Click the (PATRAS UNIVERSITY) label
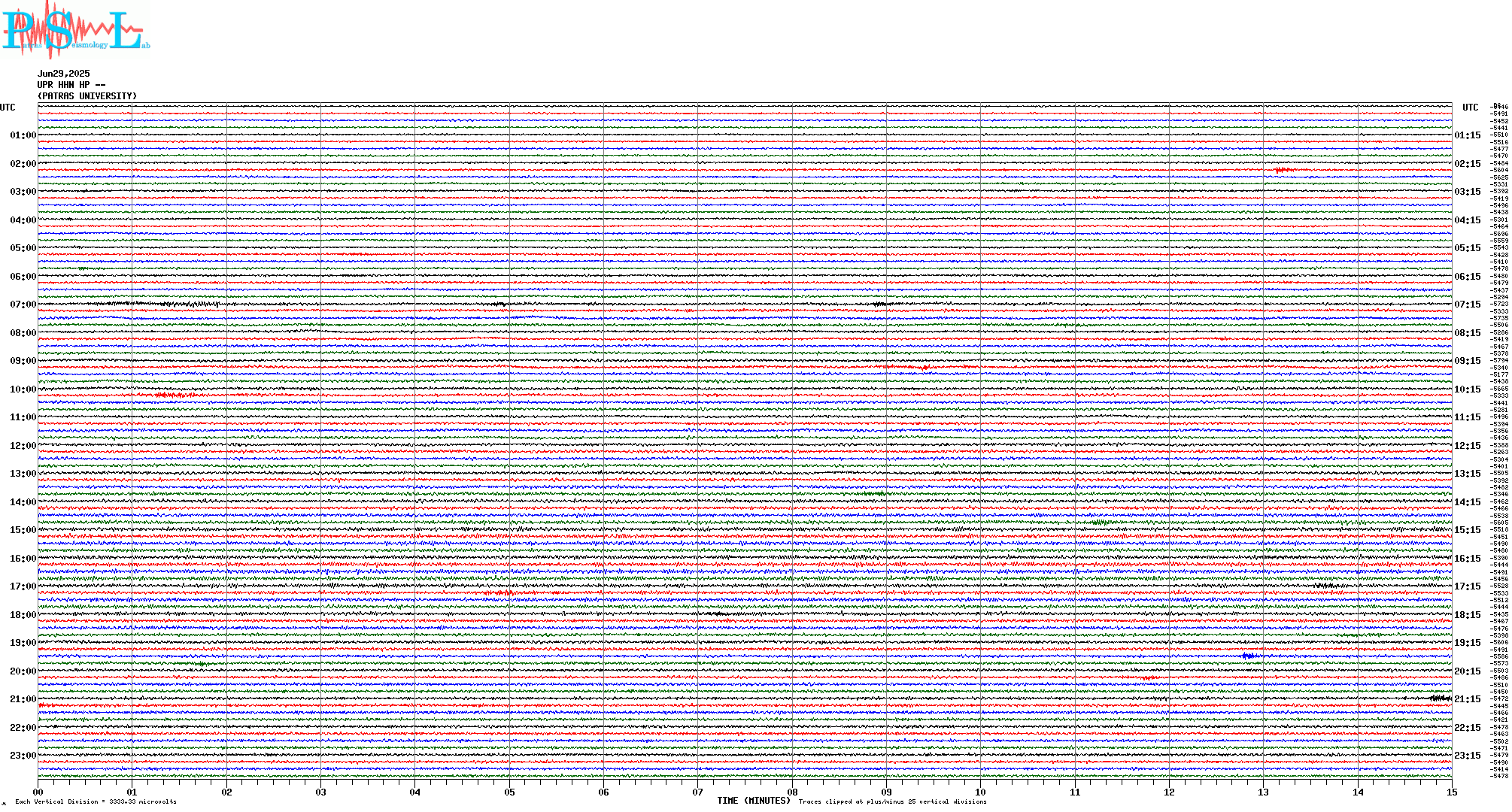The width and height of the screenshot is (1512, 812). (87, 96)
